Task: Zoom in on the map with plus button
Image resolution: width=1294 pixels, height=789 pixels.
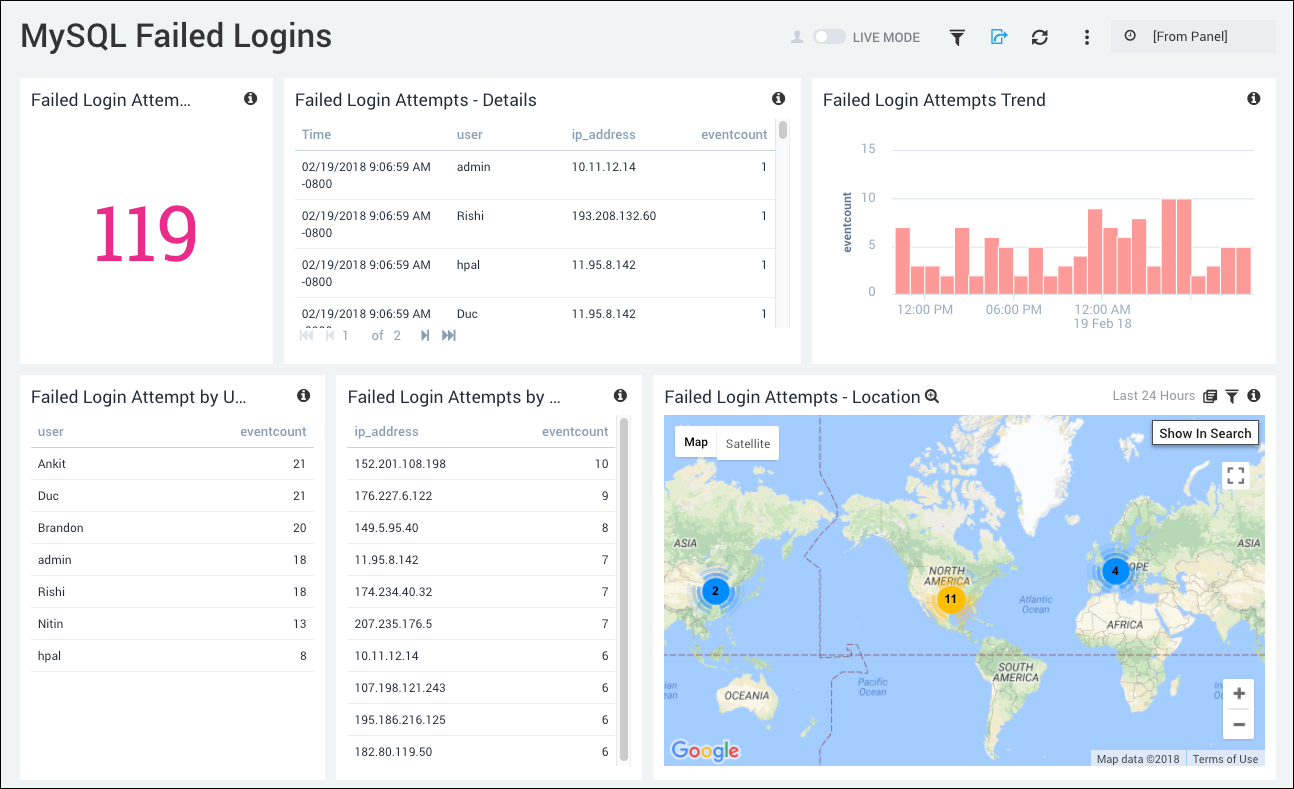Action: 1238,694
